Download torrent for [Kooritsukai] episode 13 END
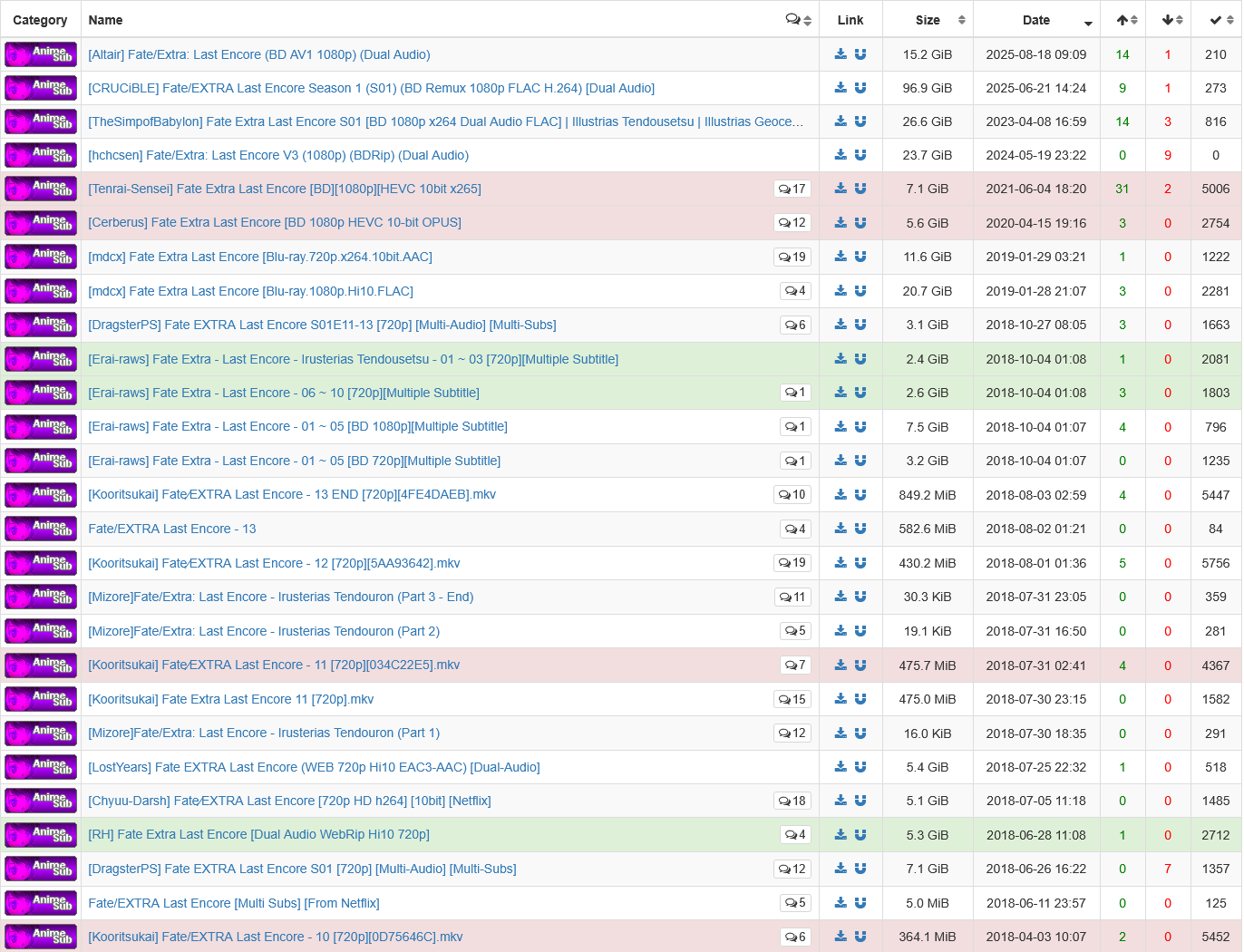The image size is (1244, 952). (x=841, y=494)
